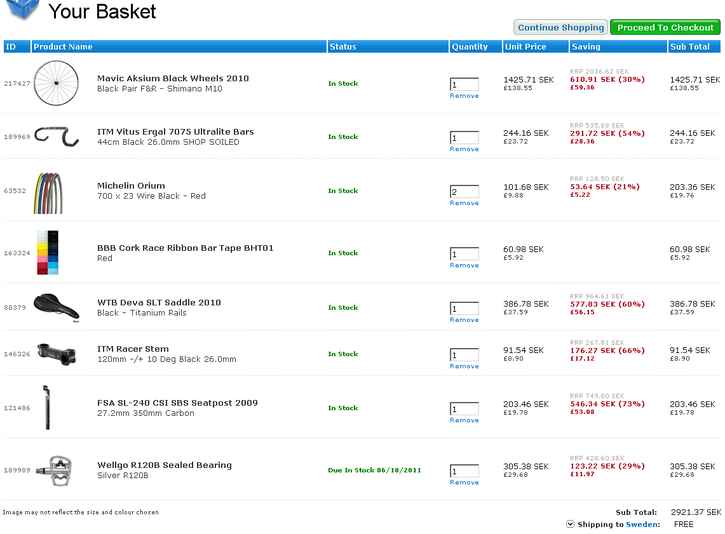The image size is (725, 534).
Task: Open the WTB Deva saddle thumbnail
Action: 56,307
